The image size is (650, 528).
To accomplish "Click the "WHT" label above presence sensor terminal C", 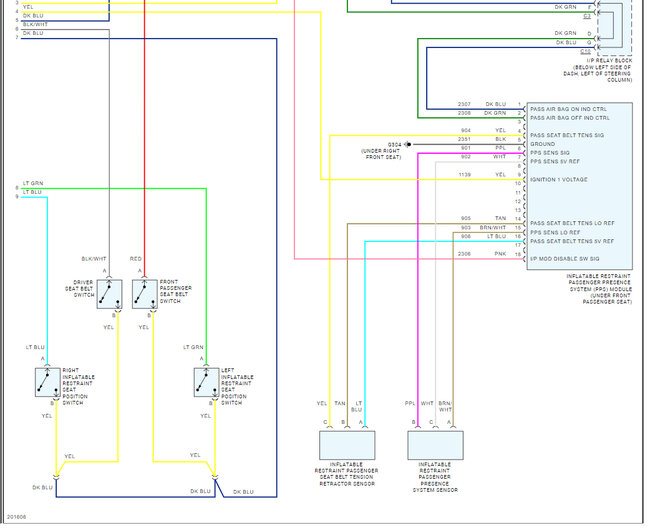I will coord(427,403).
